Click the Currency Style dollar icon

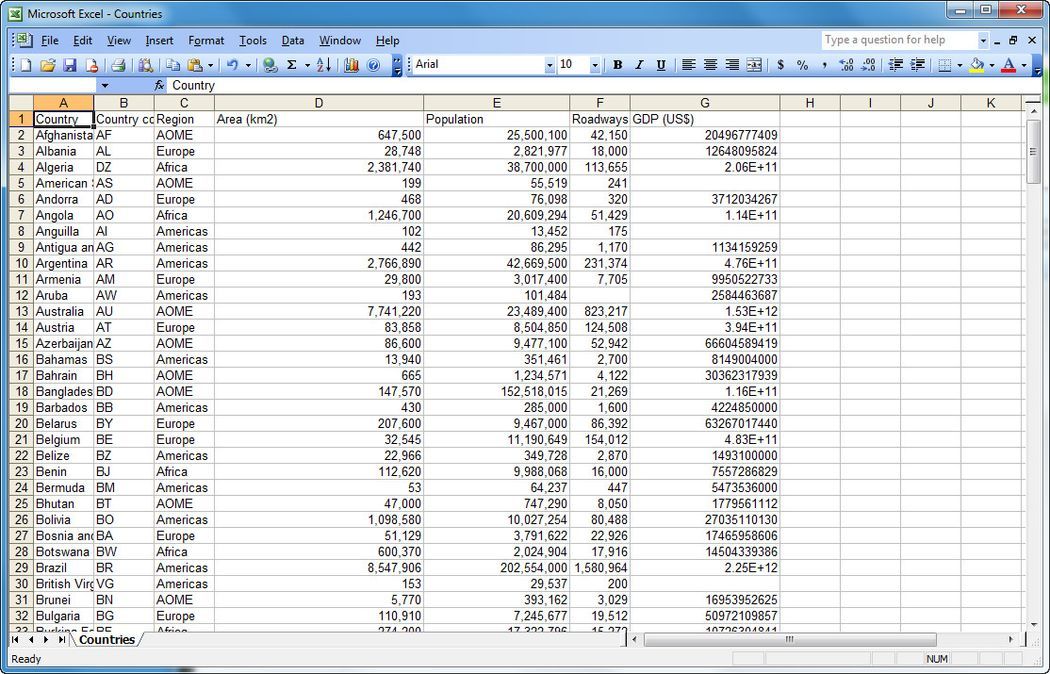point(779,64)
